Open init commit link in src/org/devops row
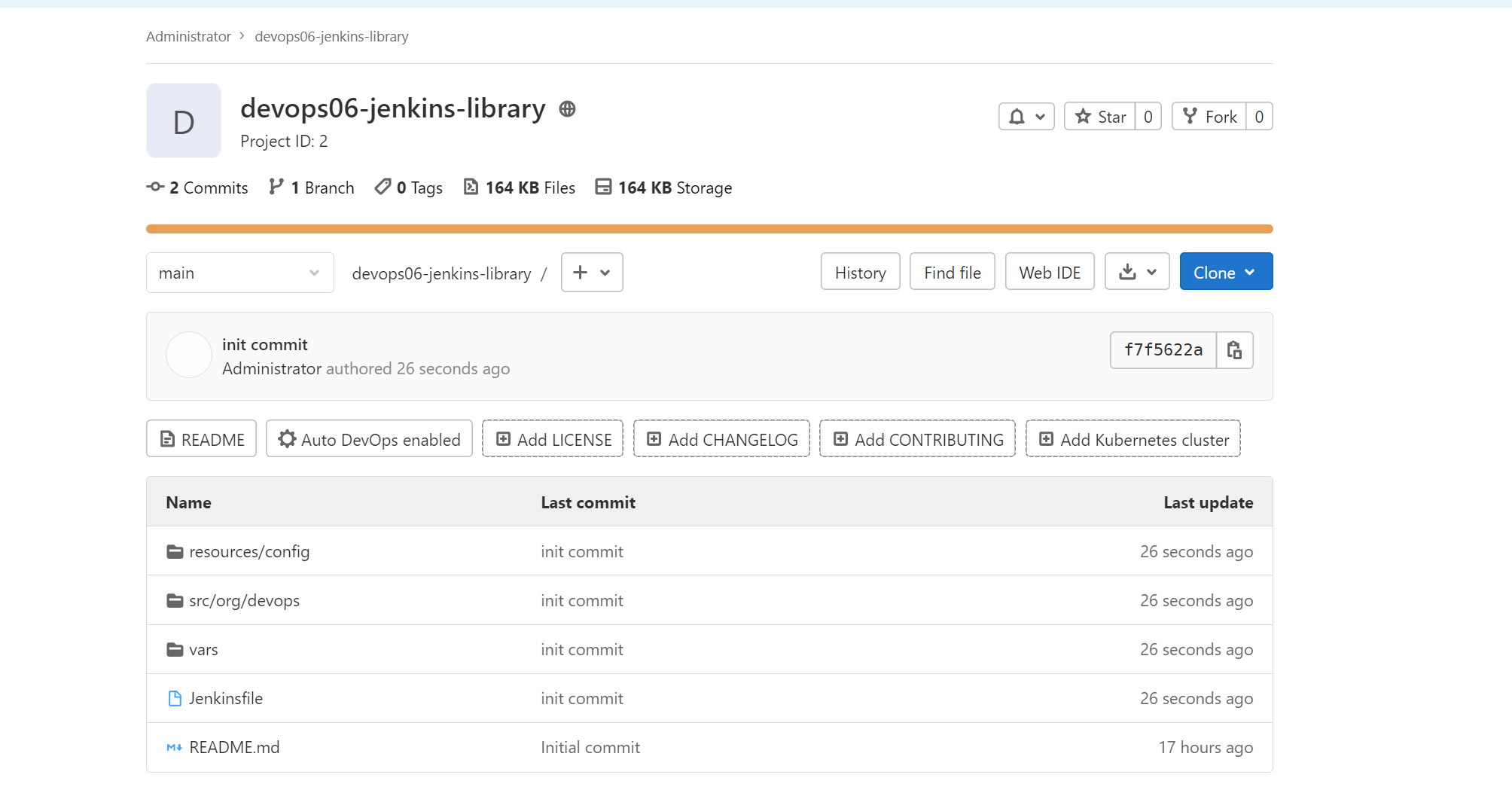The width and height of the screenshot is (1512, 790). coord(582,600)
